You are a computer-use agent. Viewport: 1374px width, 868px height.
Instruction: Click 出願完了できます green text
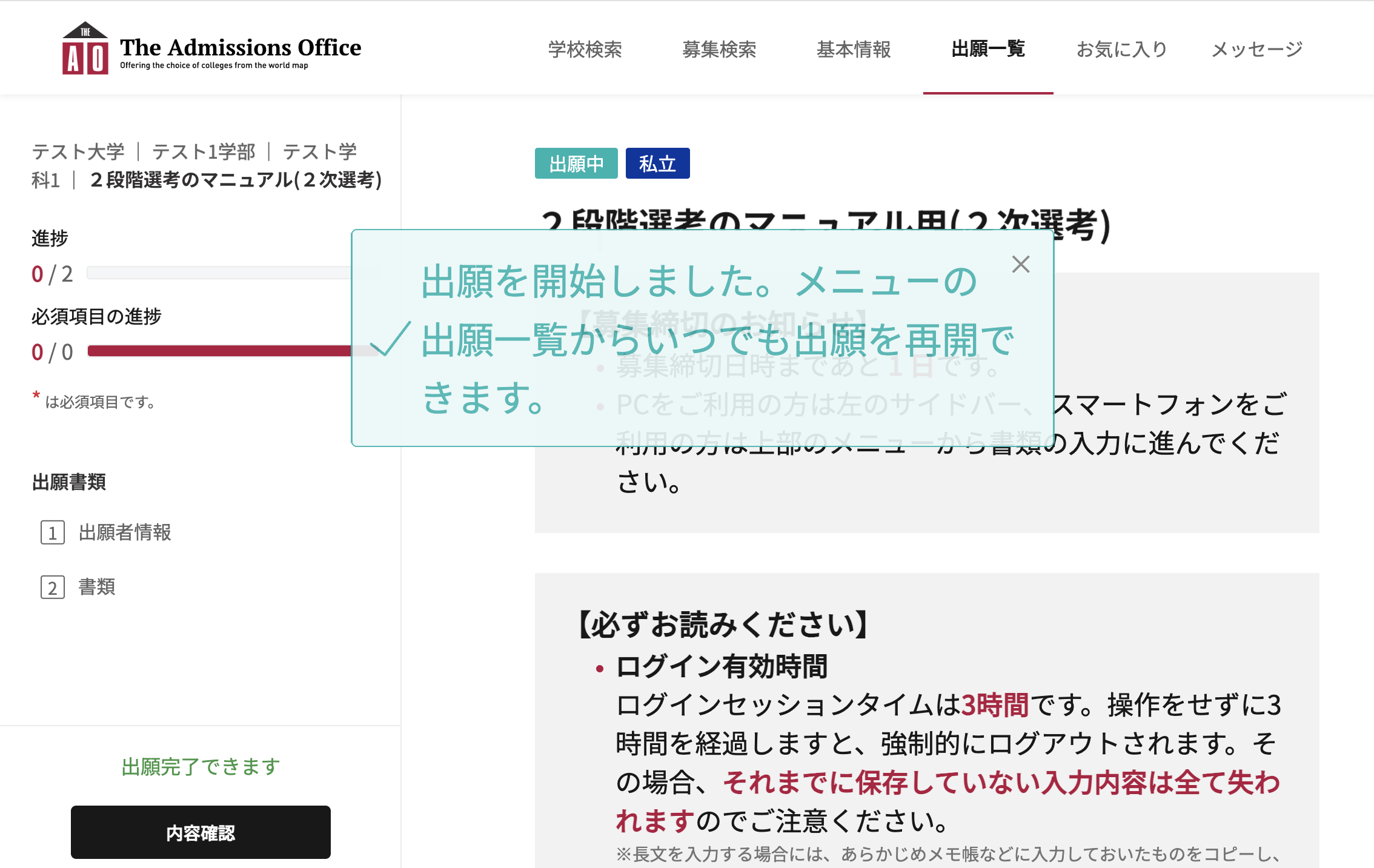[x=201, y=767]
